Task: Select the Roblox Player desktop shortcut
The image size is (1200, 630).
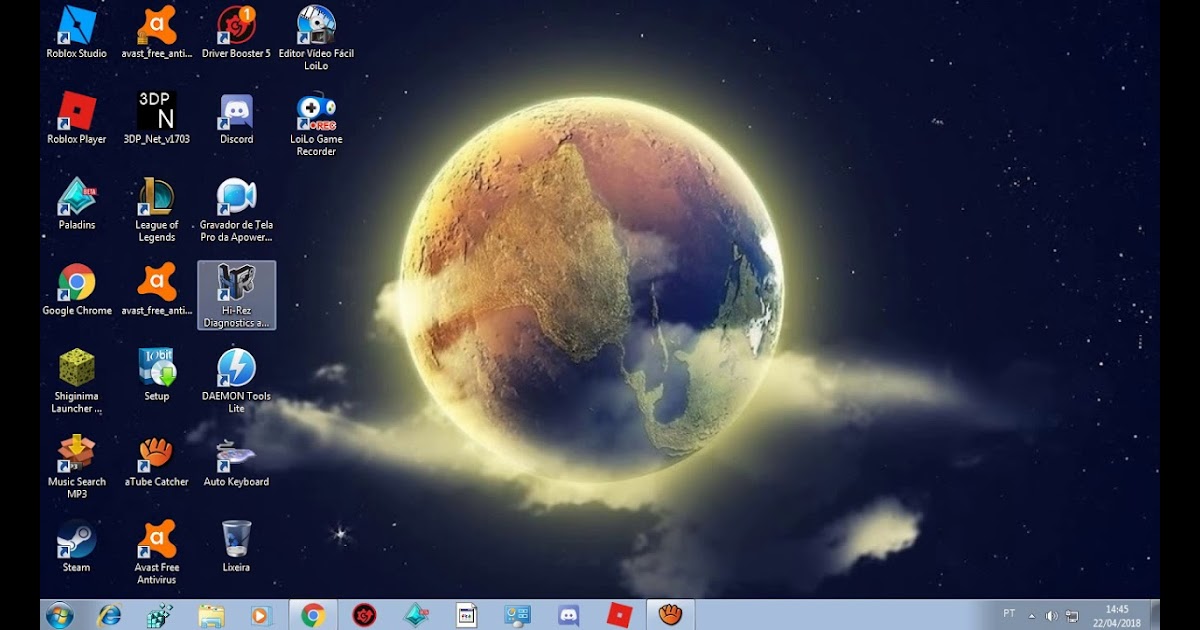Action: tap(76, 118)
